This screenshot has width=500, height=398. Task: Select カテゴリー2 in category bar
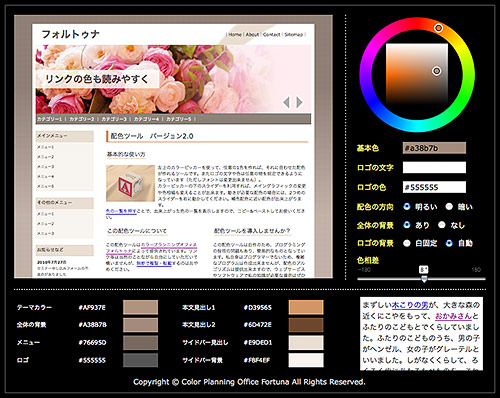tap(82, 119)
